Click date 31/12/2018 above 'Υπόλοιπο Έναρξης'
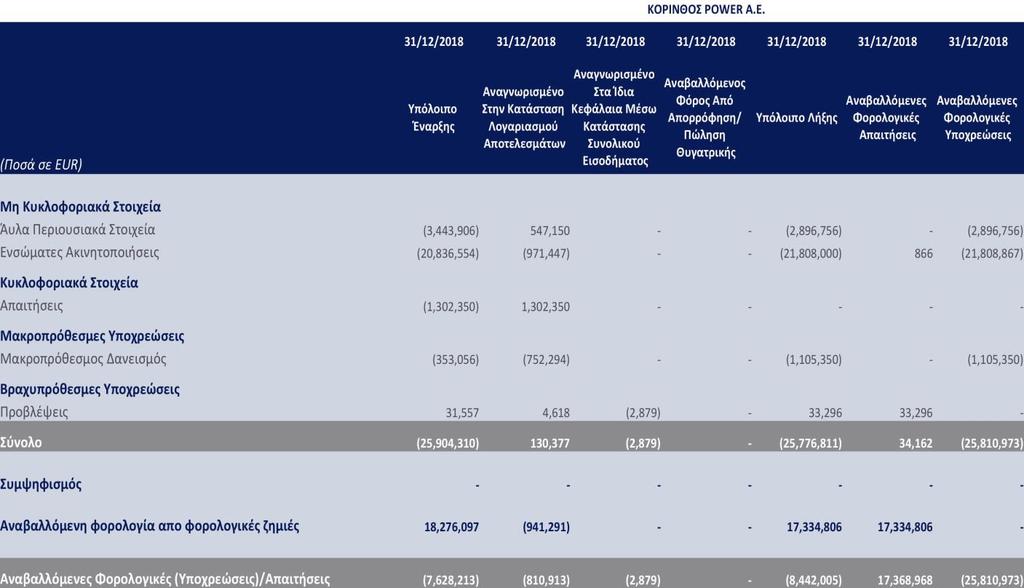The image size is (1024, 588). coord(434,42)
